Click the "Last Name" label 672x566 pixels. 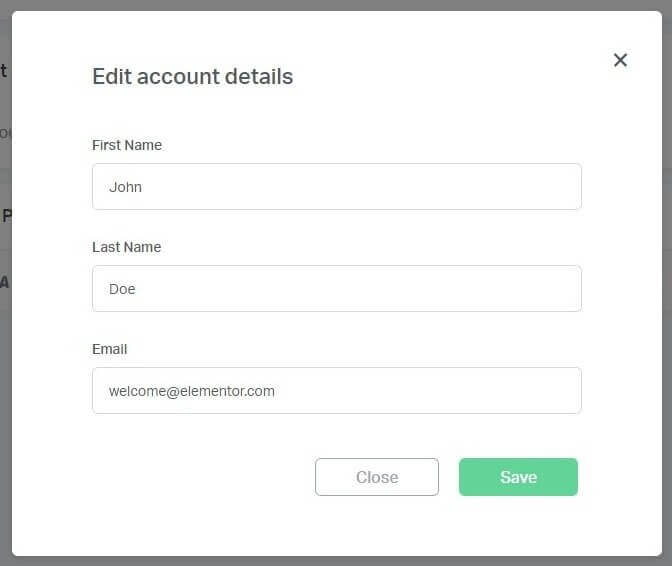coord(126,247)
